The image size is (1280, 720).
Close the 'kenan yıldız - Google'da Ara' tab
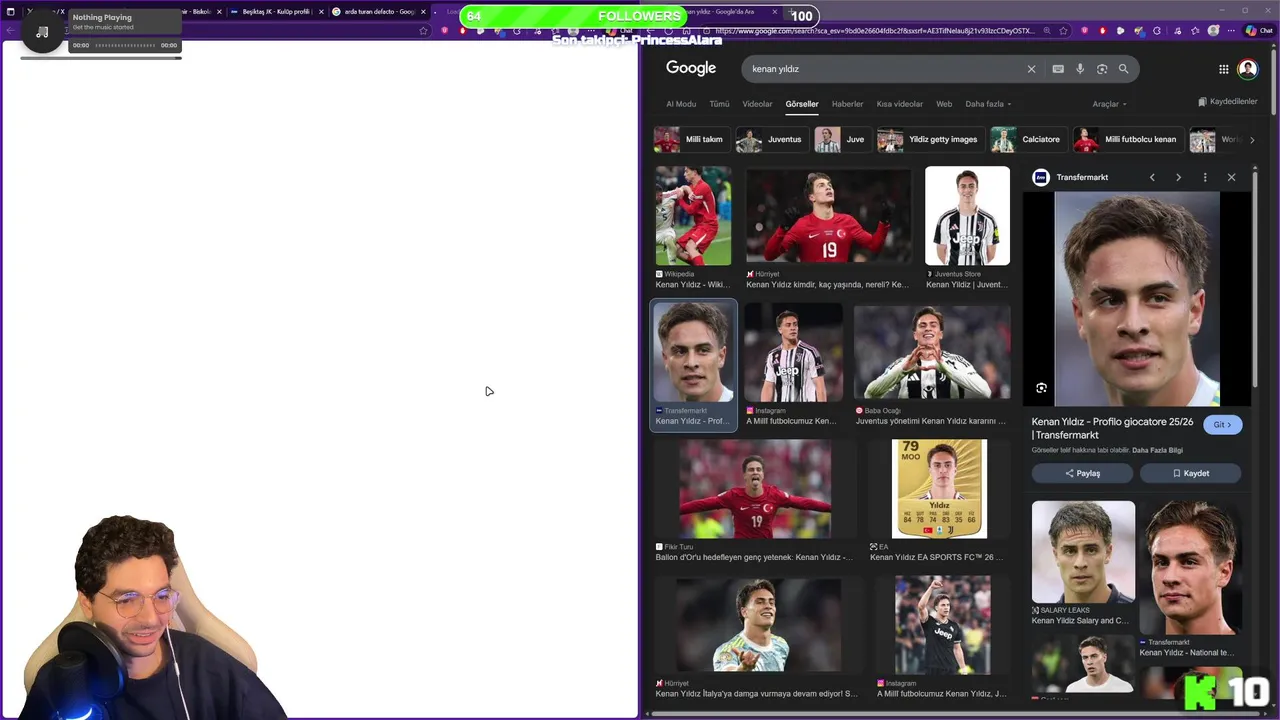pyautogui.click(x=774, y=11)
